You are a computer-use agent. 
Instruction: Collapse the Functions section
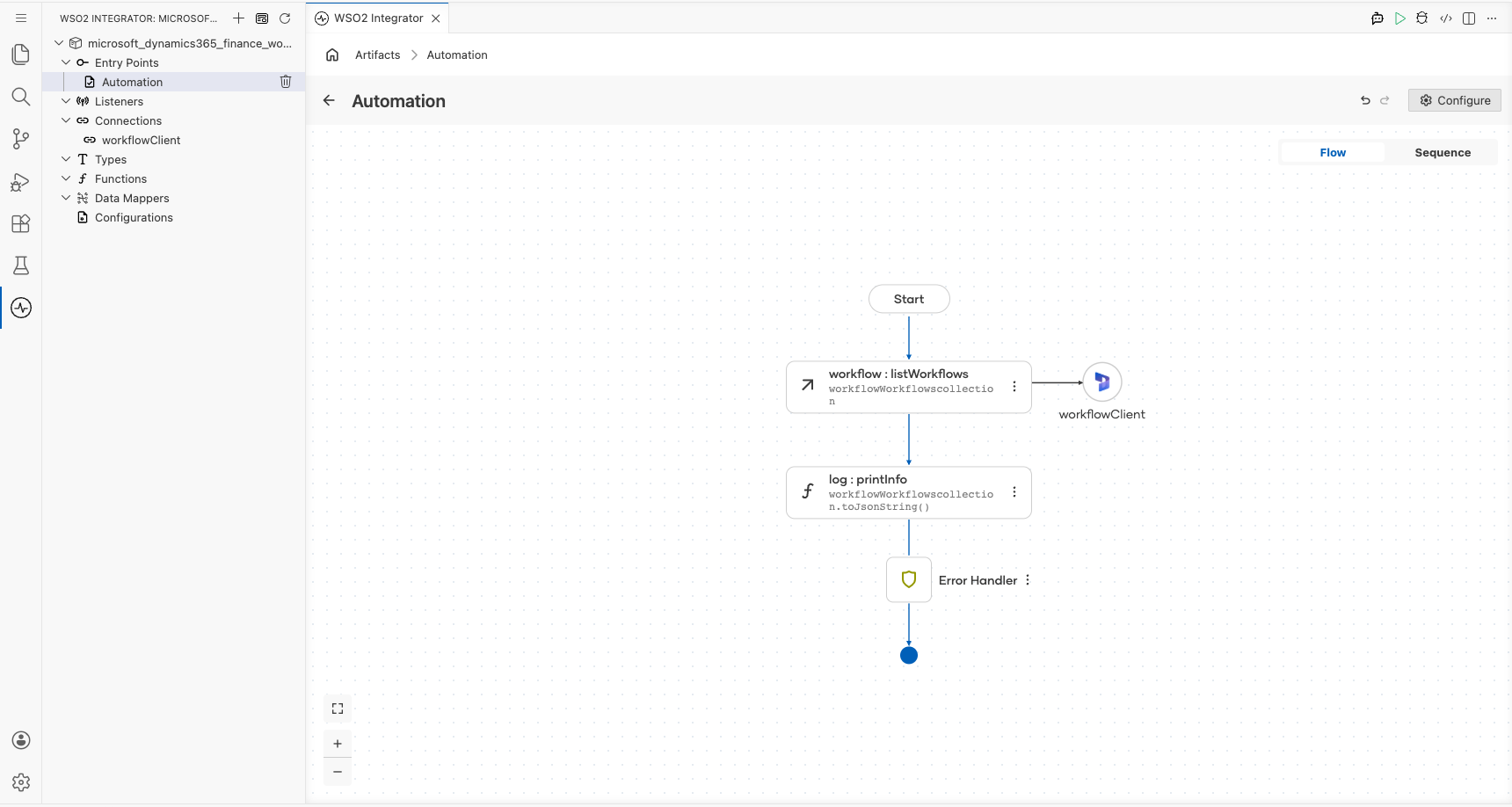[x=66, y=178]
